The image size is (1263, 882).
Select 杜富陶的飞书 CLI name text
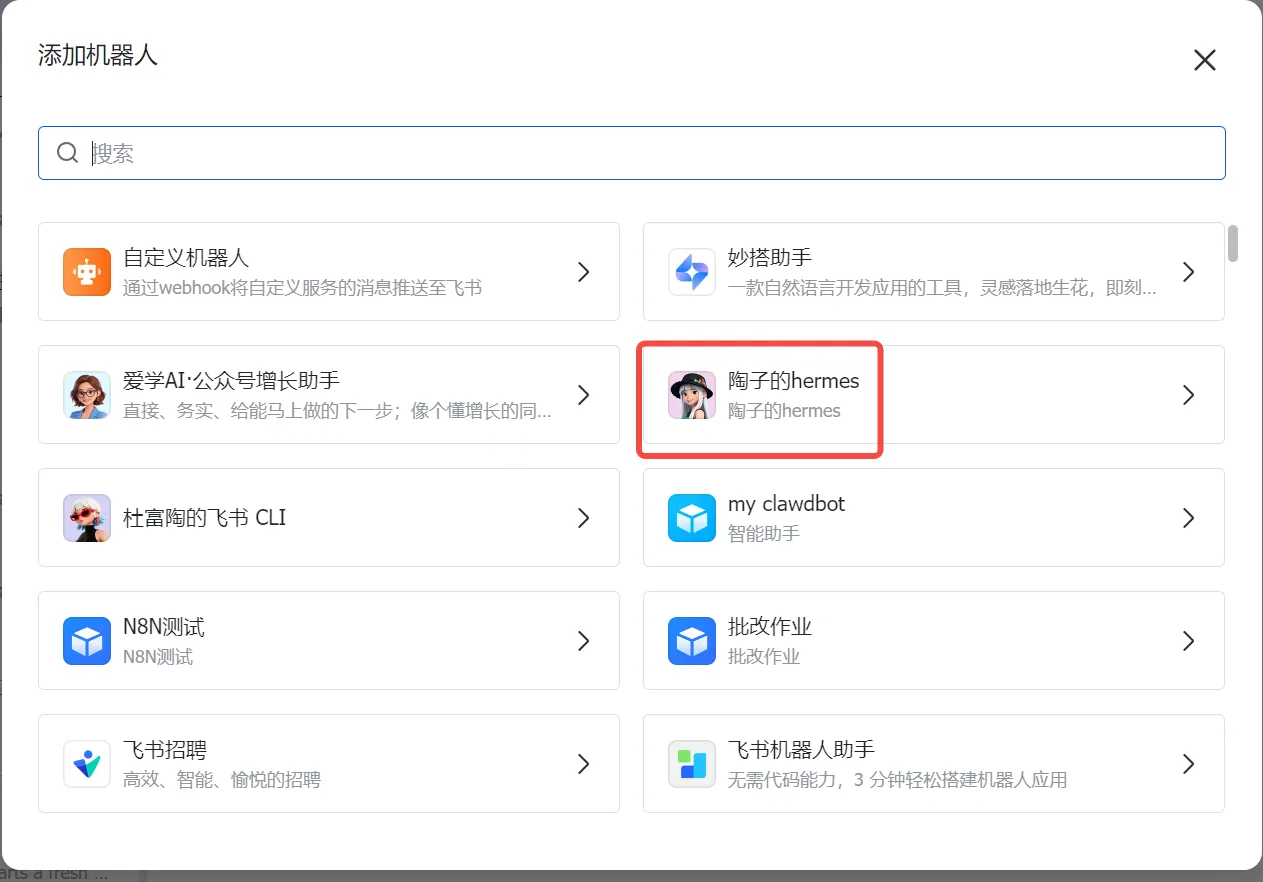(205, 518)
